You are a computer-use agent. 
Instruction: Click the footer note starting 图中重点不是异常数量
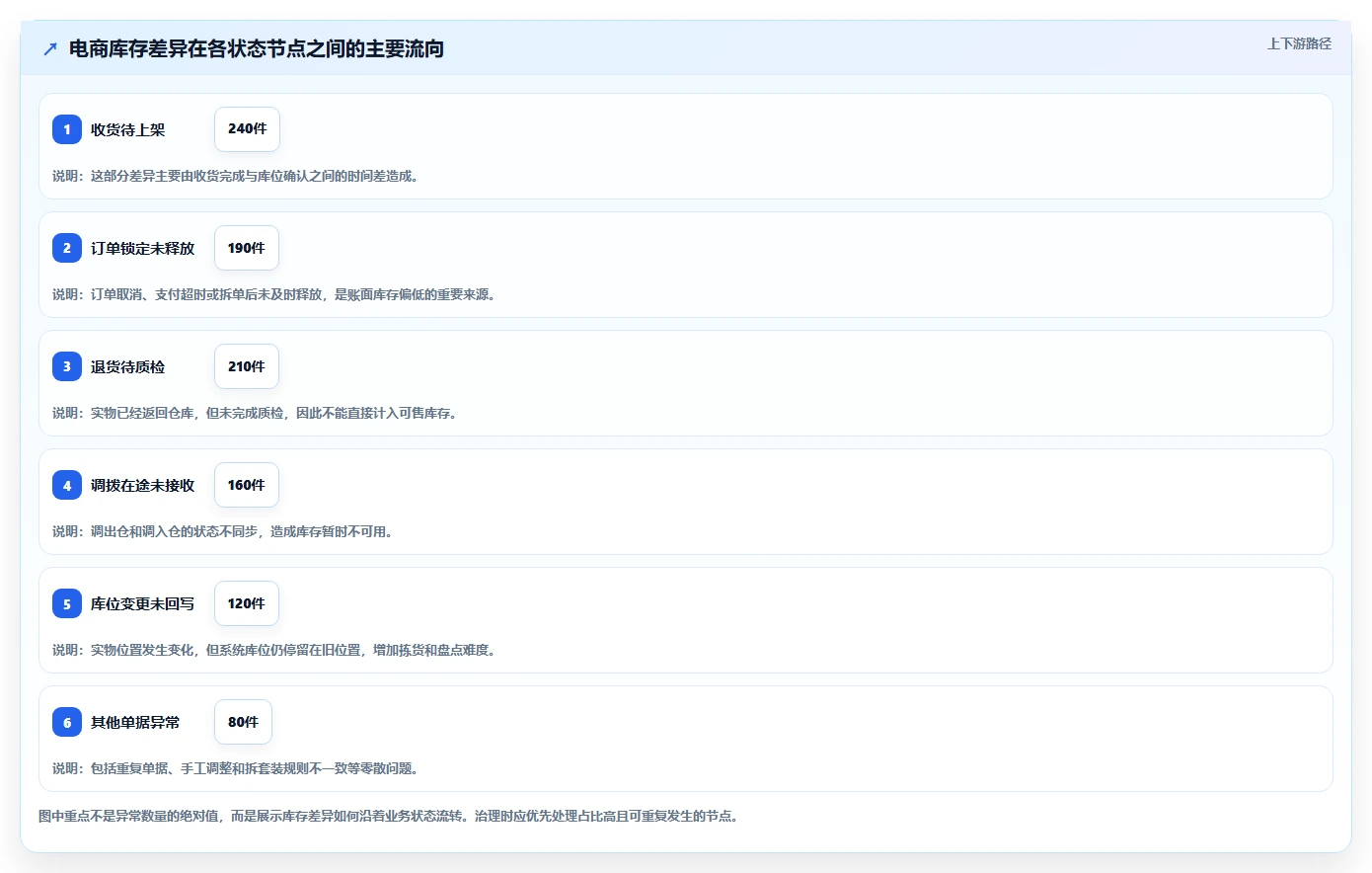point(391,816)
